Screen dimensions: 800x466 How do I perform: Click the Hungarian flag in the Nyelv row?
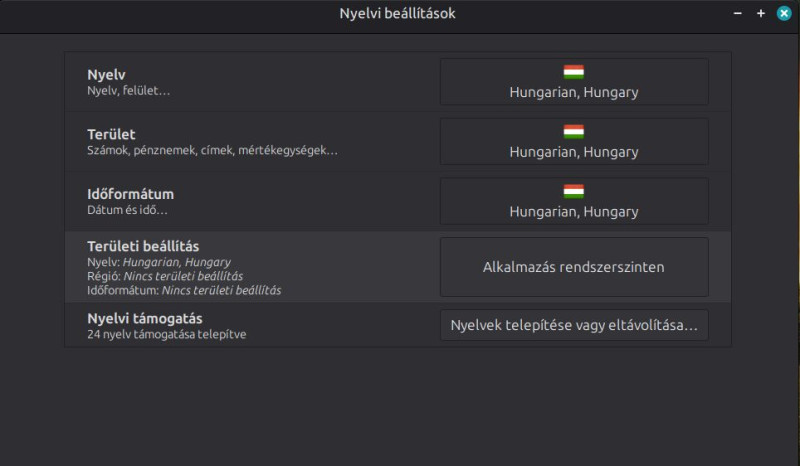[574, 72]
